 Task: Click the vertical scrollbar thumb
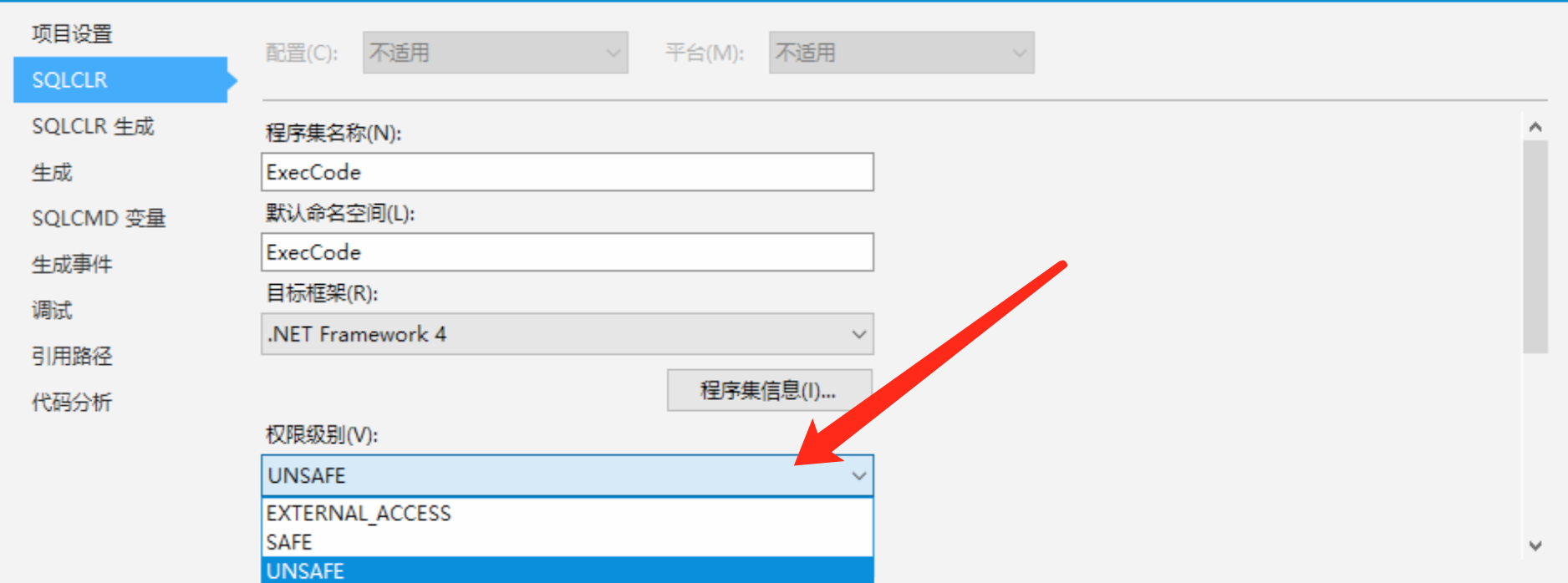pyautogui.click(x=1535, y=247)
